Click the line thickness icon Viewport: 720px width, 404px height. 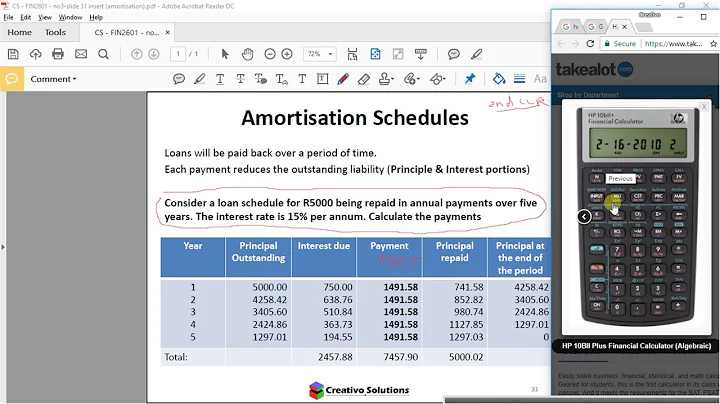tap(519, 79)
